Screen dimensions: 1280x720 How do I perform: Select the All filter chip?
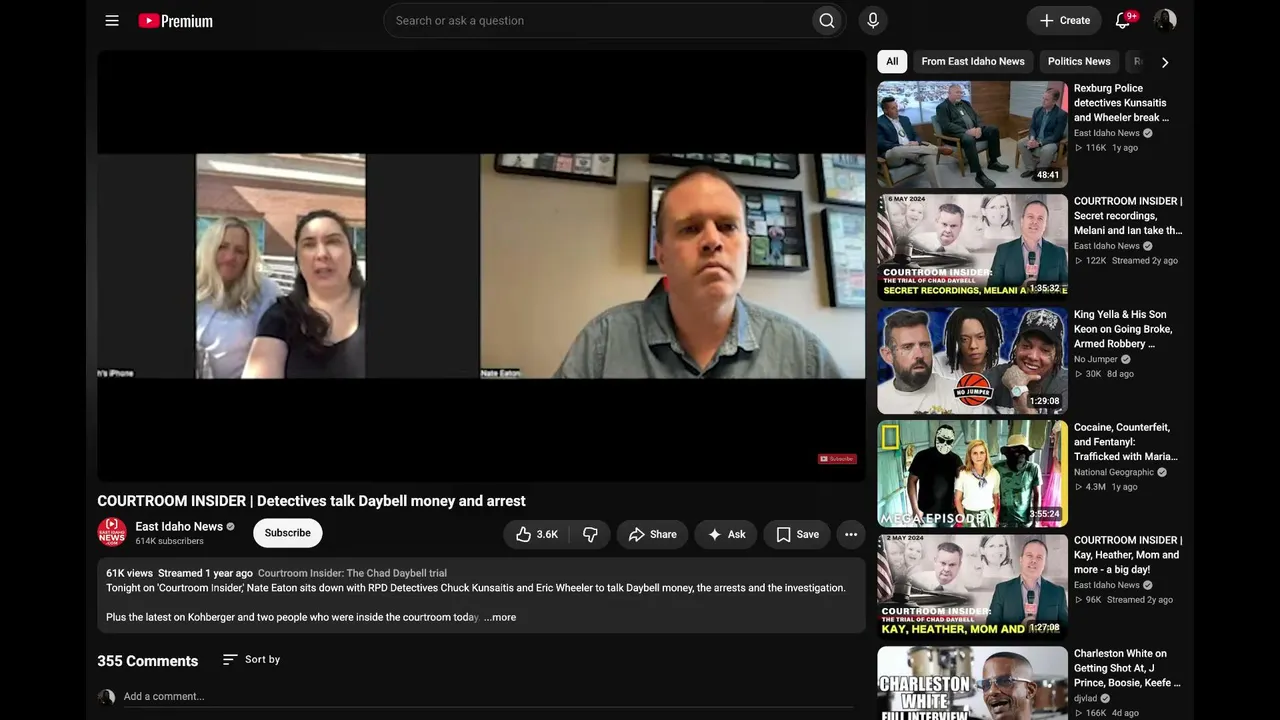click(892, 61)
